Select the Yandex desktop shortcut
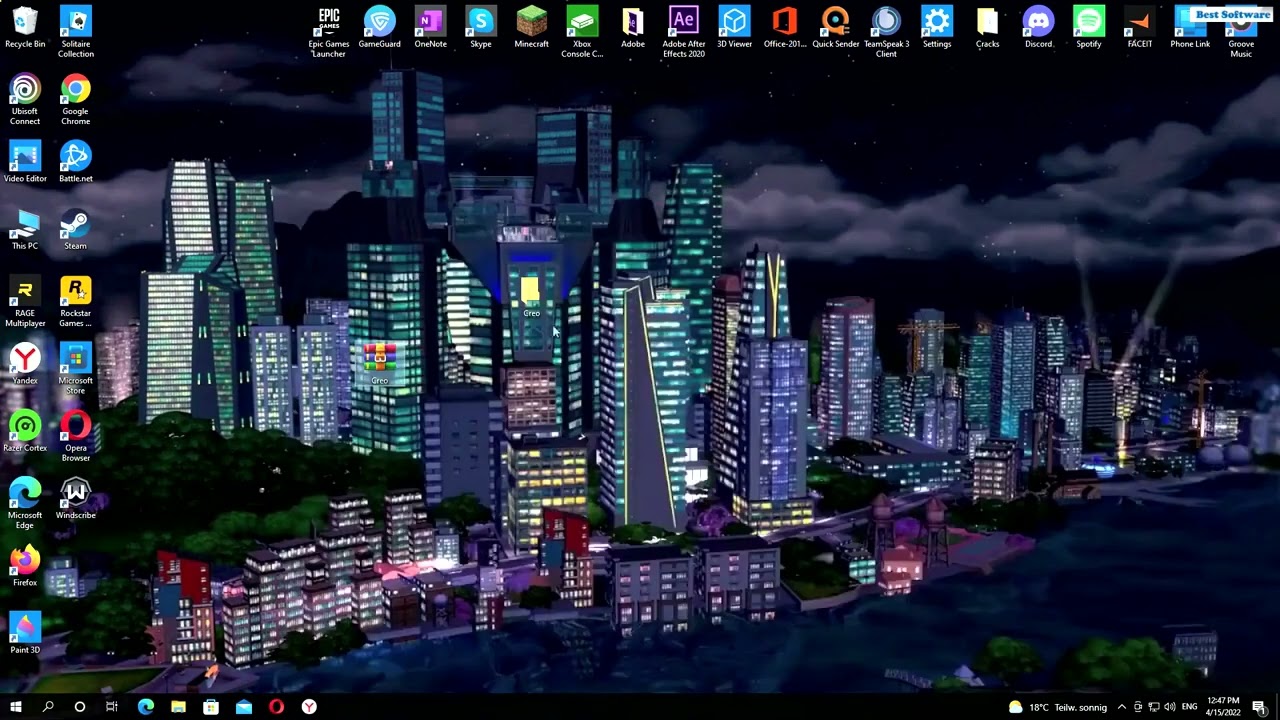Screen dimensions: 1280x720 coord(25,365)
